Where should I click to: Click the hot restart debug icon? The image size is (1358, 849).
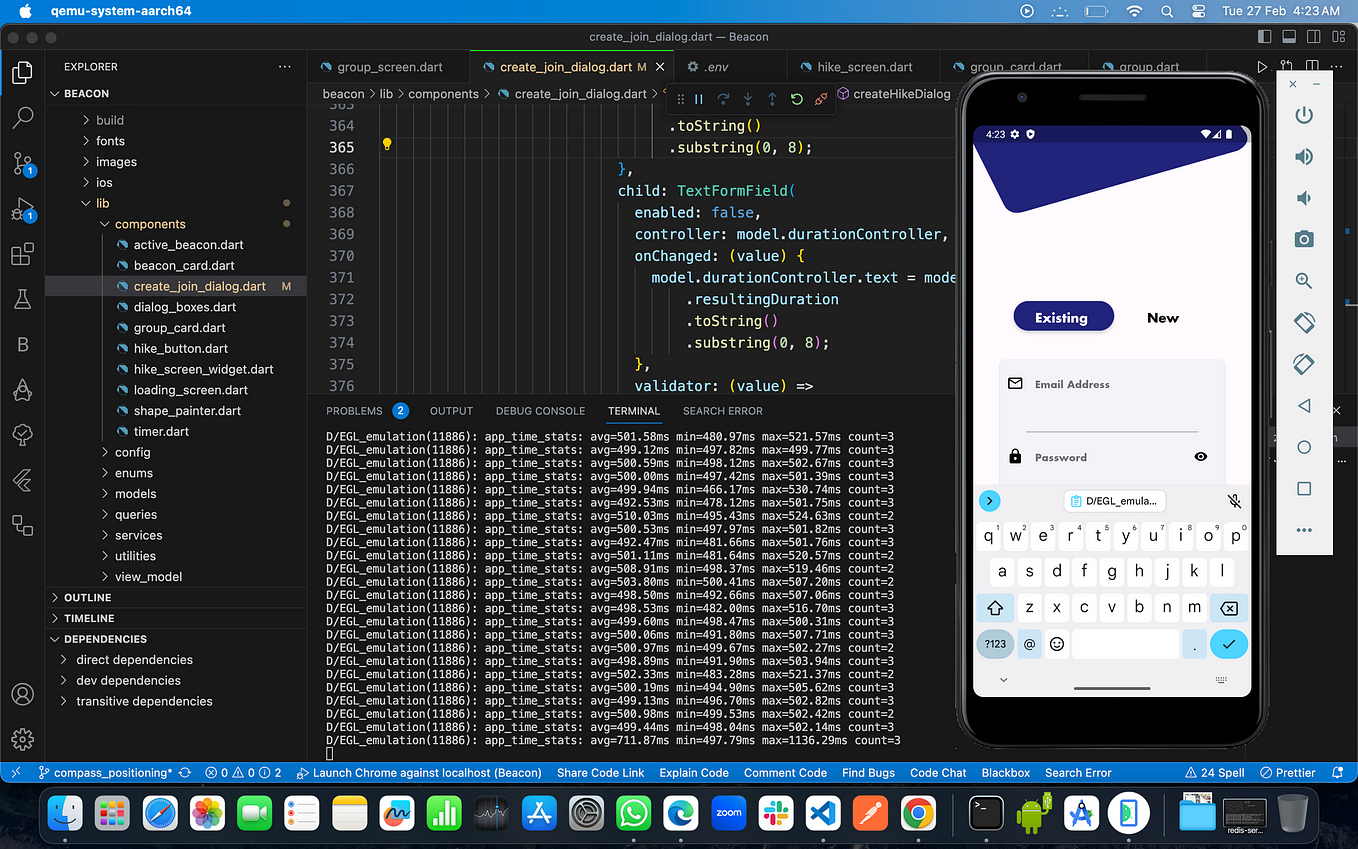click(796, 99)
